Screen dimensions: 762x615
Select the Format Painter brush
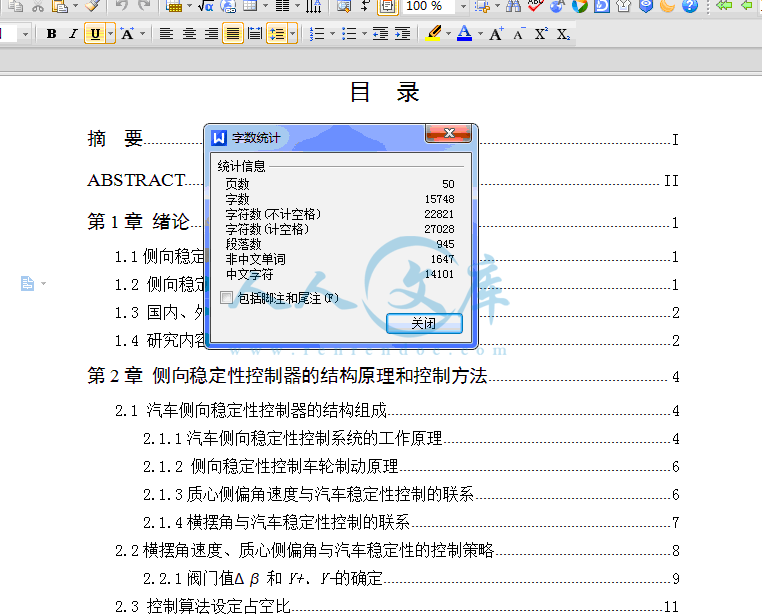[x=92, y=6]
